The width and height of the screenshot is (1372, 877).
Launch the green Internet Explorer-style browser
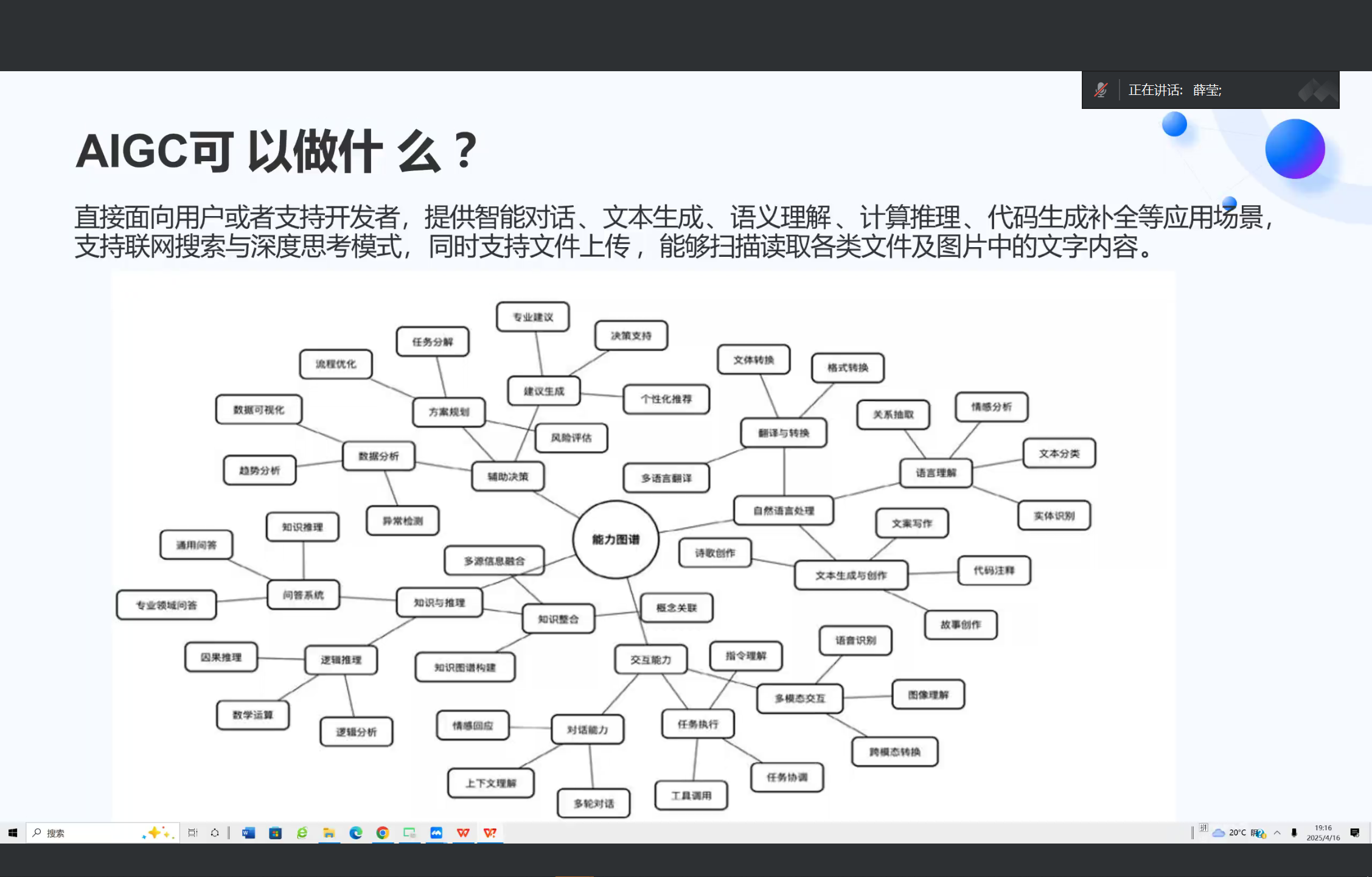click(x=302, y=833)
